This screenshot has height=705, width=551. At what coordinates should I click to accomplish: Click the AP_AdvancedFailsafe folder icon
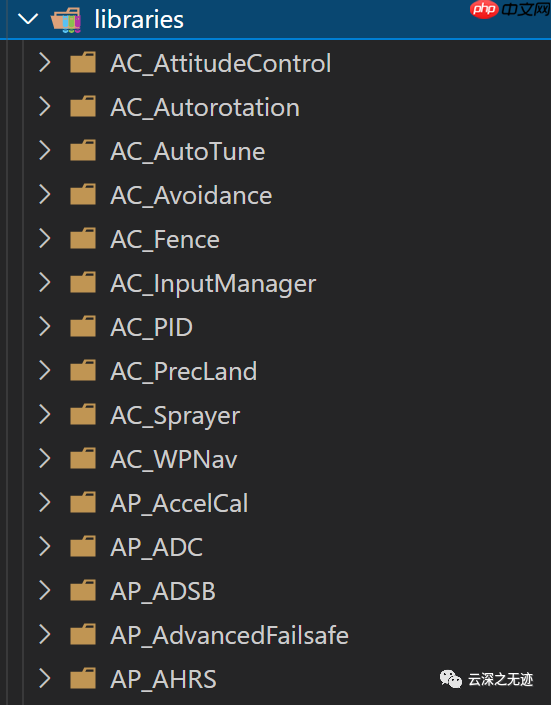point(83,635)
